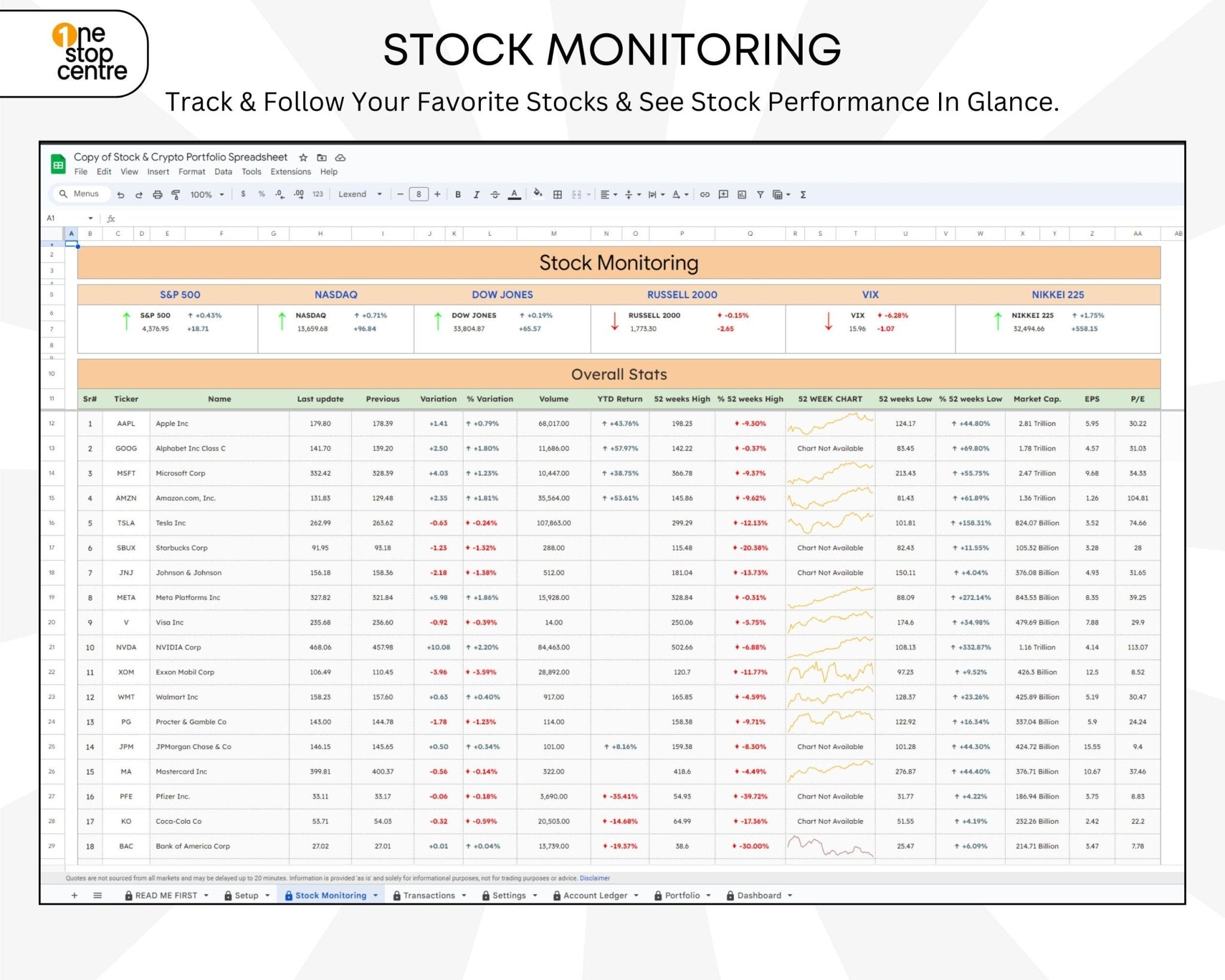
Task: Add a new sheet with plus button
Action: [74, 896]
